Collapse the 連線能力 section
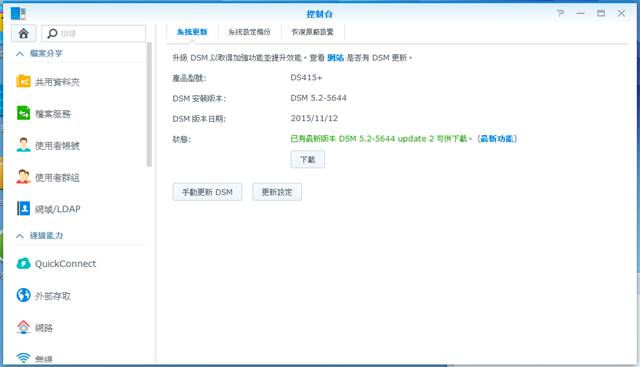 (20, 236)
